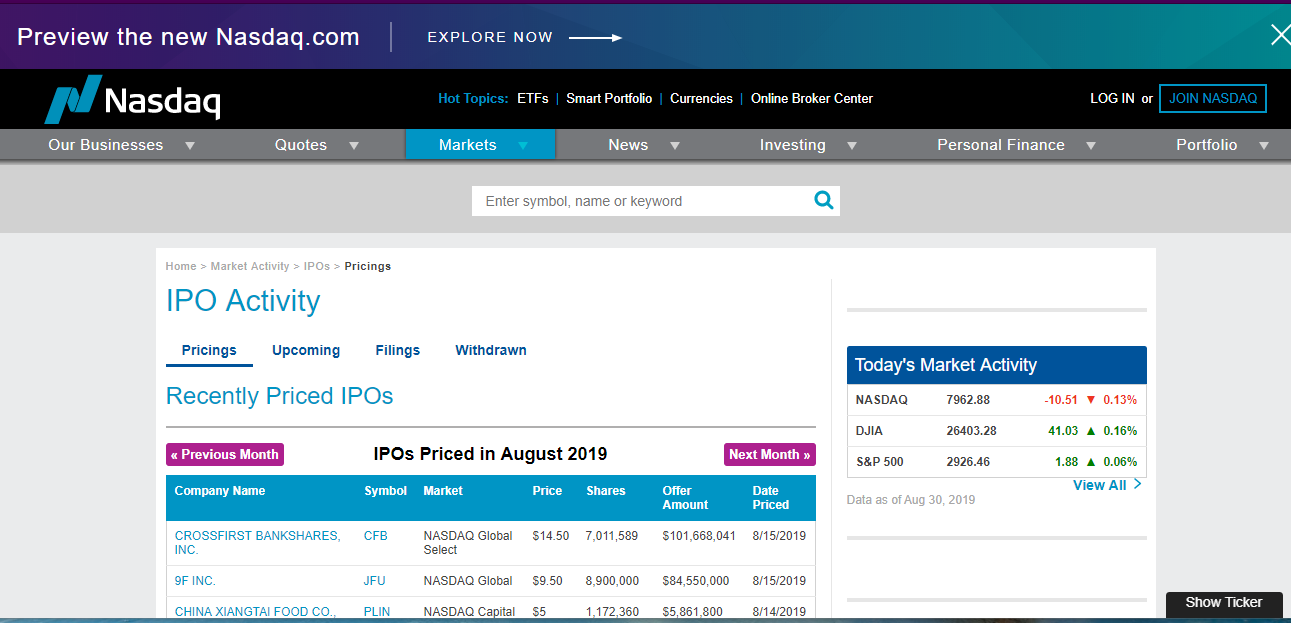Image resolution: width=1291 pixels, height=623 pixels.
Task: Expand the News dropdown arrow
Action: 675,146
